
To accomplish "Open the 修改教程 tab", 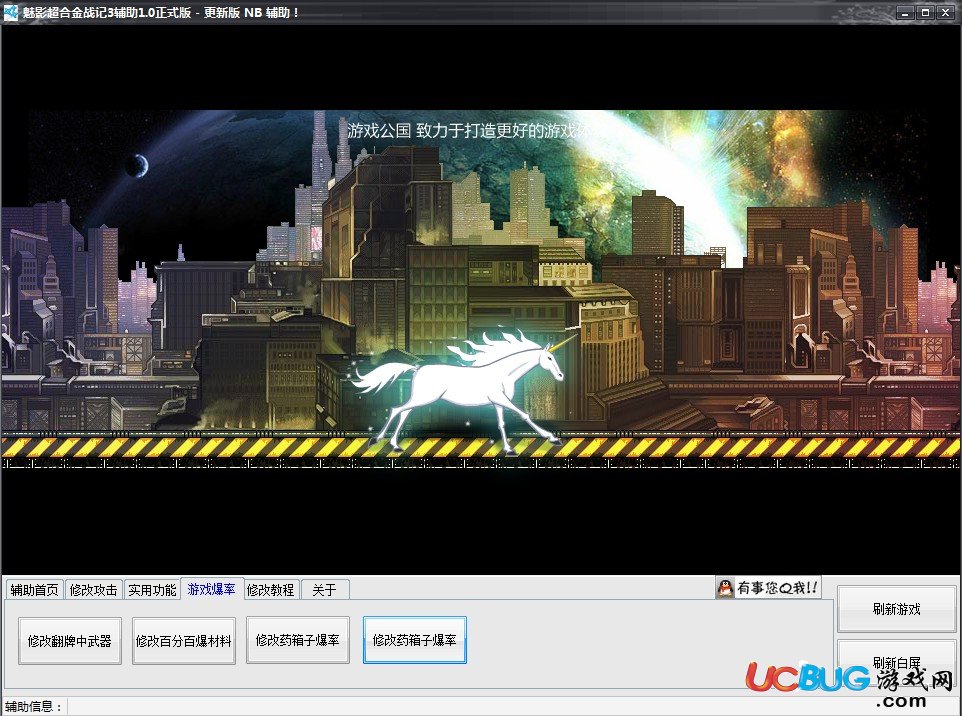I will coord(271,590).
